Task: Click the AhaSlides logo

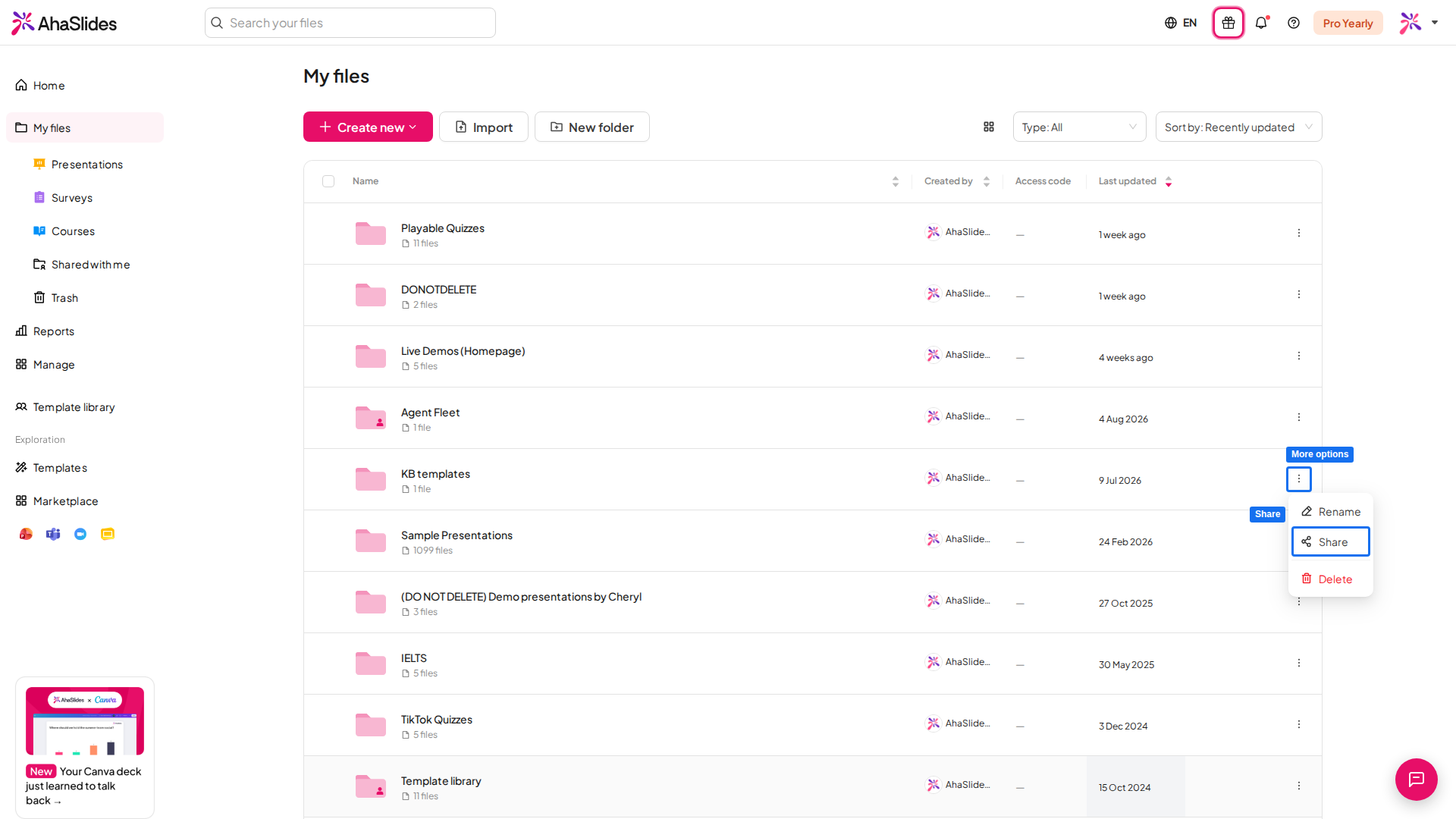Action: (64, 23)
